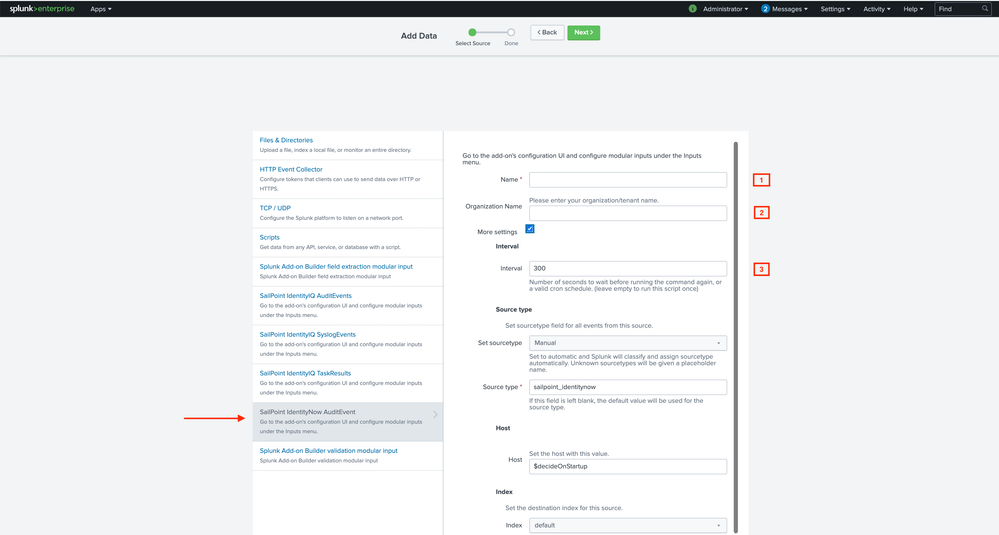Click chevron arrow on SailPoint IdentityNow AuditEvent

coord(435,414)
